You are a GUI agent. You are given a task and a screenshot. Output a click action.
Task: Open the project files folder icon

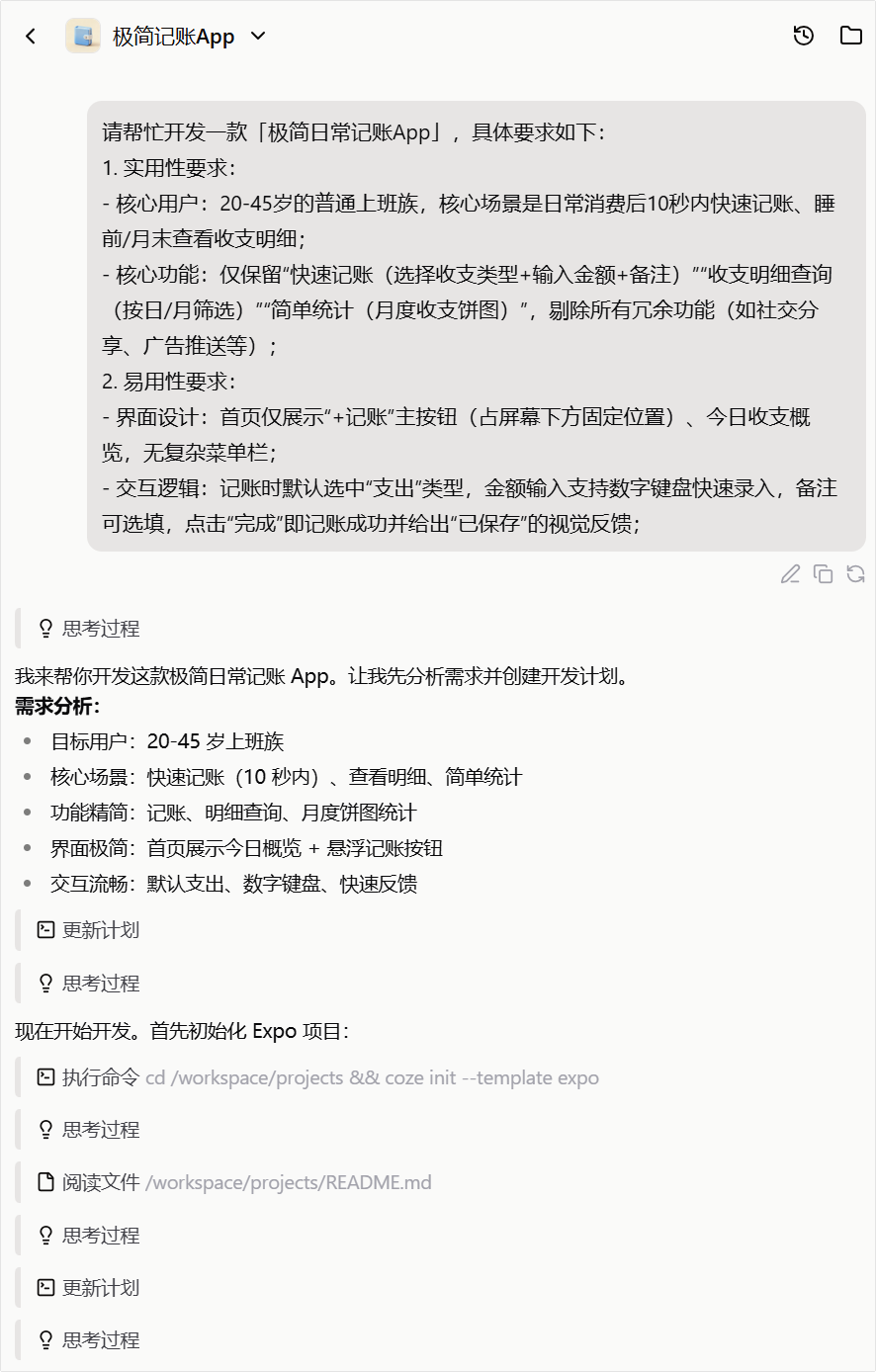click(851, 37)
